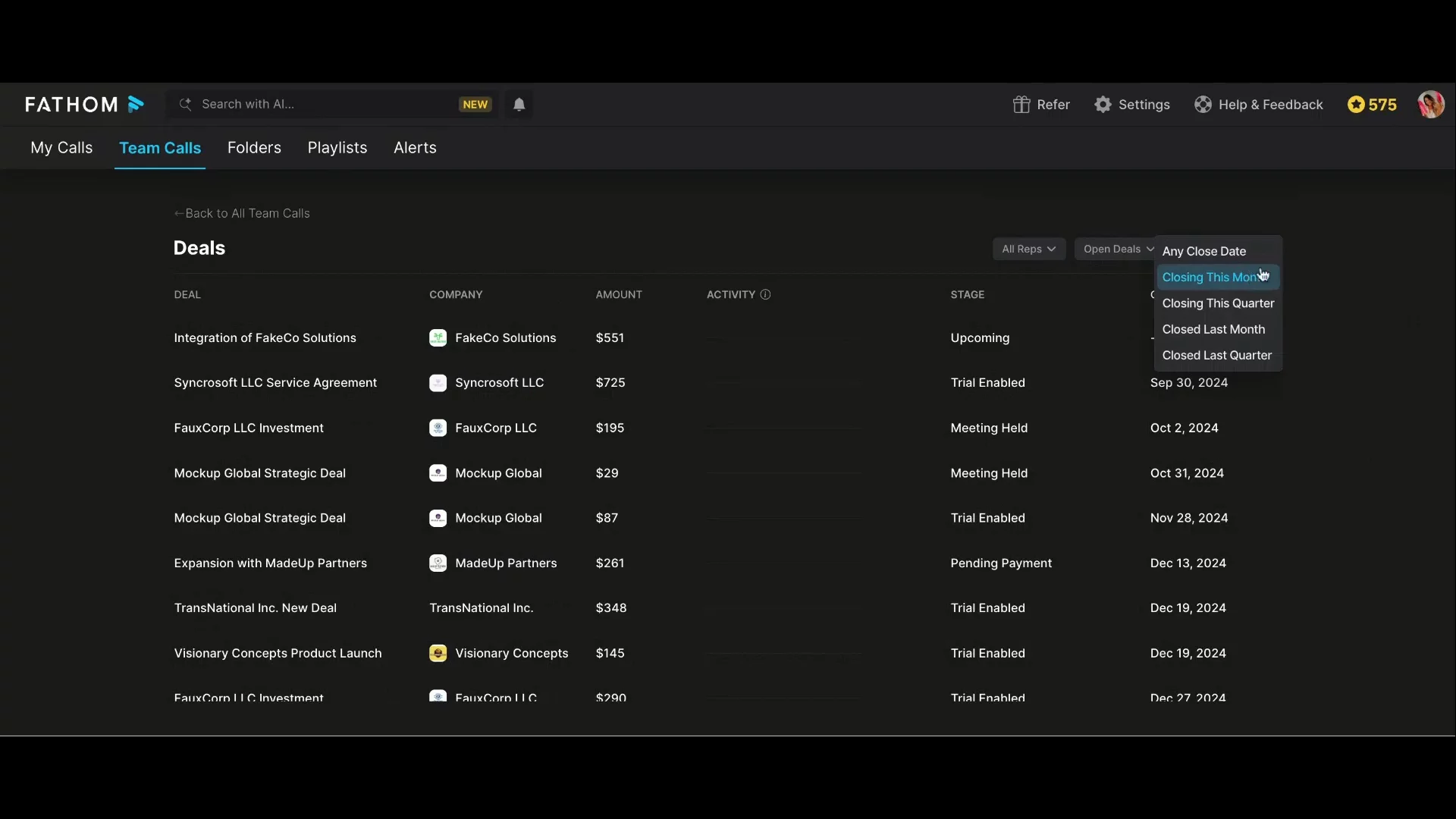Image resolution: width=1456 pixels, height=819 pixels.
Task: Click the ACTIVITY column header
Action: [731, 294]
